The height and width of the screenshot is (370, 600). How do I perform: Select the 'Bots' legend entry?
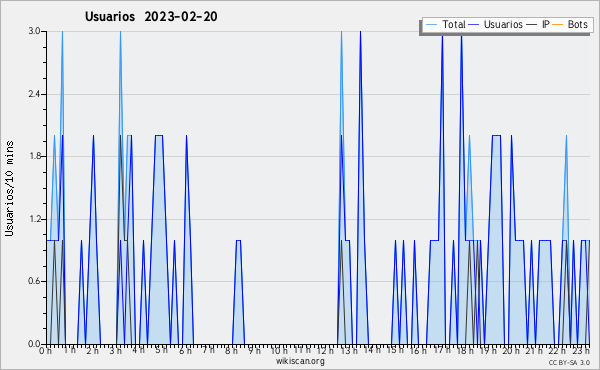[x=577, y=24]
